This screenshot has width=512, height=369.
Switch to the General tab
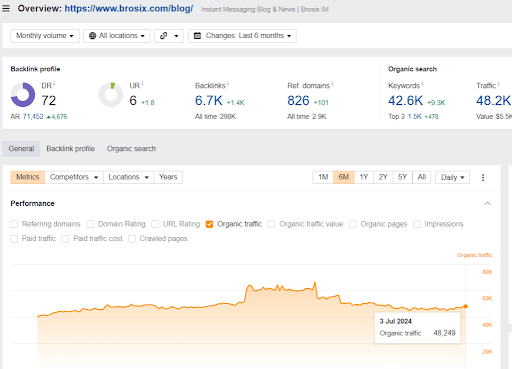coord(21,149)
